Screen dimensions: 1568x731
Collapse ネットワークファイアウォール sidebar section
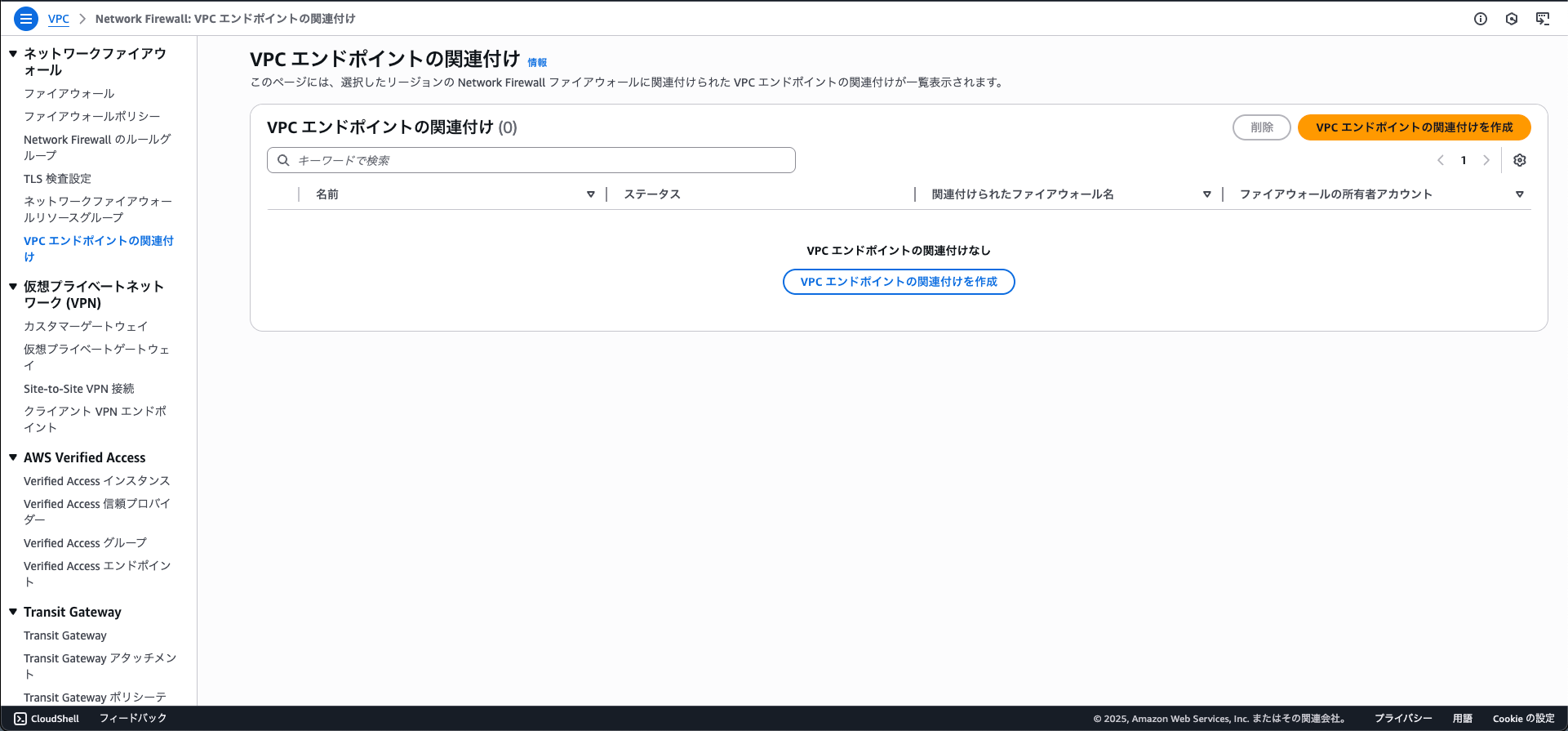coord(13,54)
